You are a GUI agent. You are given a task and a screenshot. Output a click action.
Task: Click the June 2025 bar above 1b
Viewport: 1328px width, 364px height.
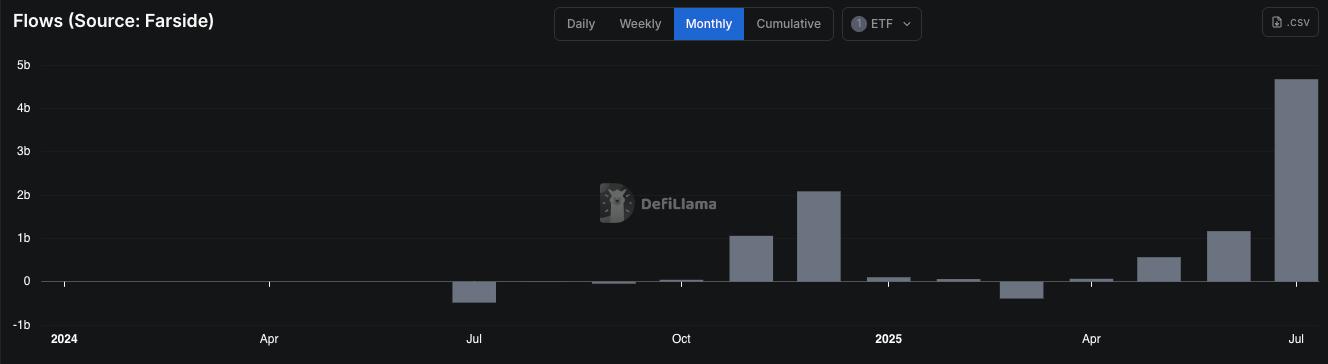pyautogui.click(x=1228, y=256)
